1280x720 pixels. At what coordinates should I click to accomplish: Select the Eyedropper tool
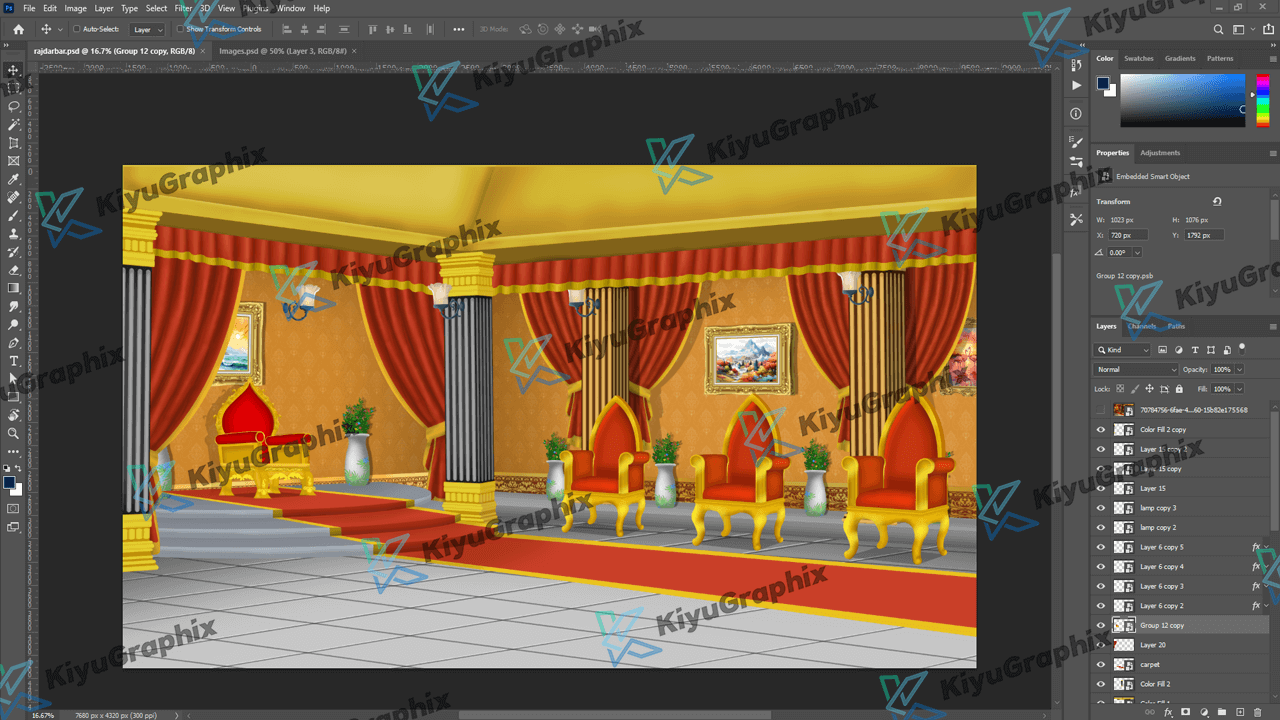pyautogui.click(x=14, y=179)
